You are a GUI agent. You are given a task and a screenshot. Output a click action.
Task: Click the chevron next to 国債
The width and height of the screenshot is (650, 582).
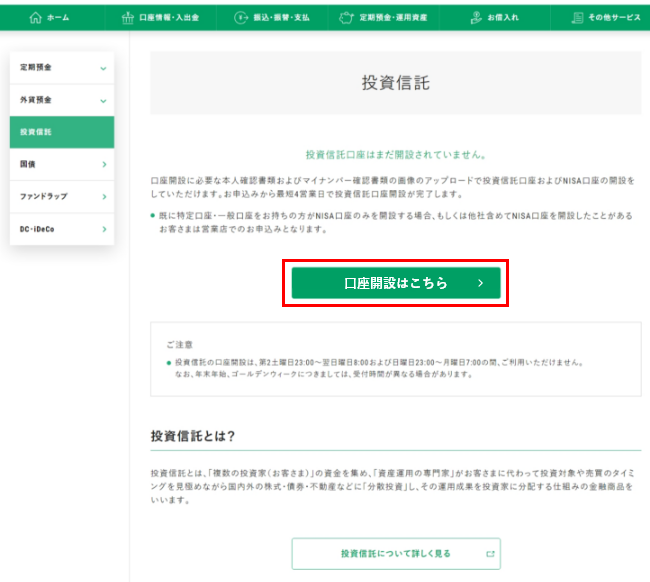click(103, 164)
